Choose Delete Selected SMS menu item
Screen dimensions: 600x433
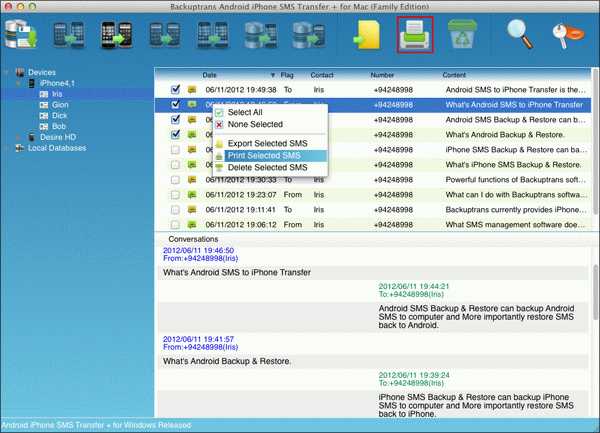pyautogui.click(x=270, y=168)
